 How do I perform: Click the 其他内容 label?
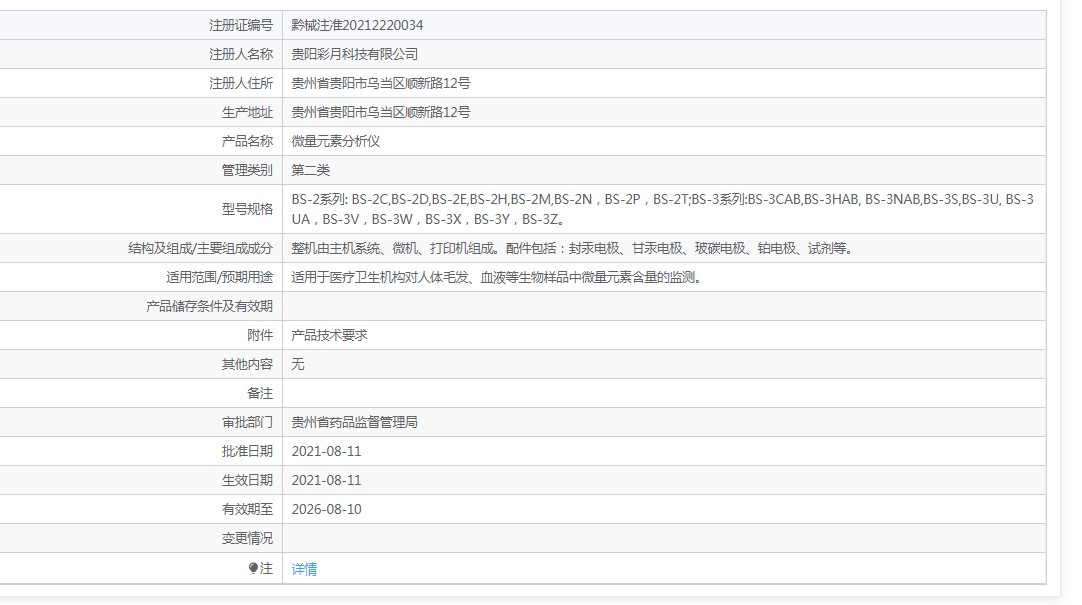click(x=247, y=364)
